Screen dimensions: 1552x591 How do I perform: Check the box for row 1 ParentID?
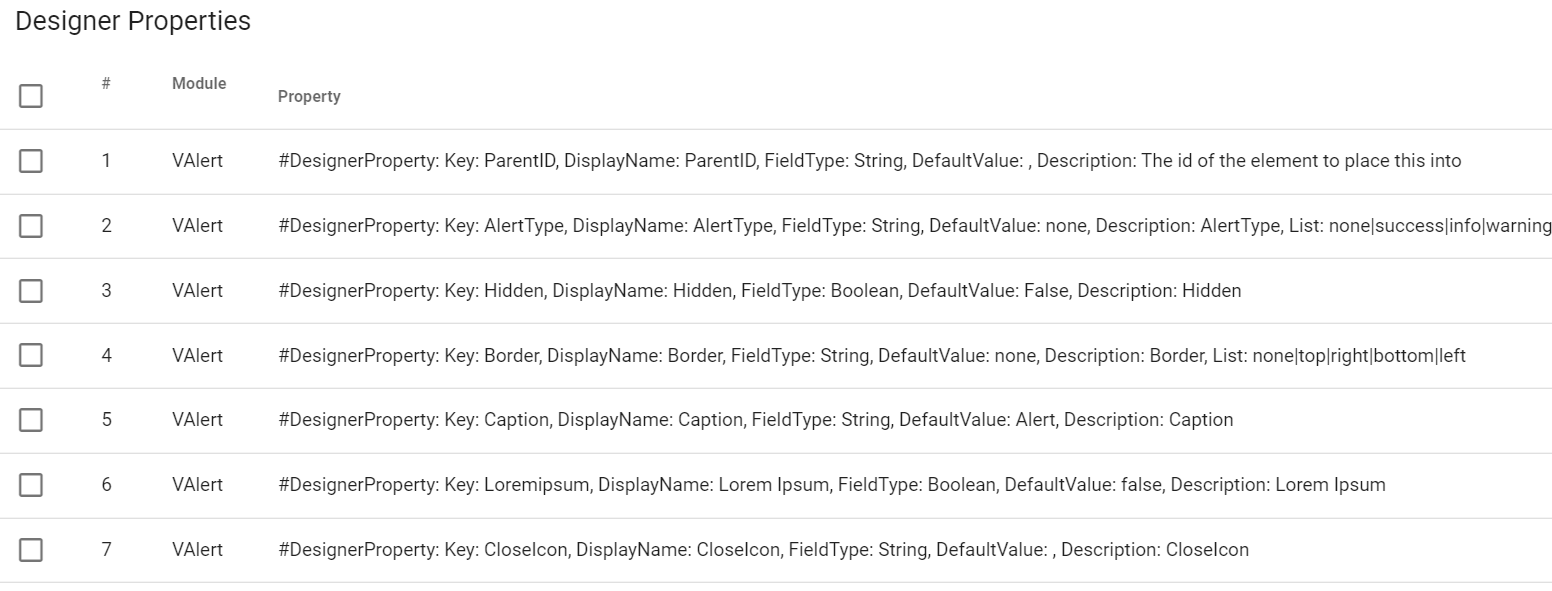(x=31, y=161)
